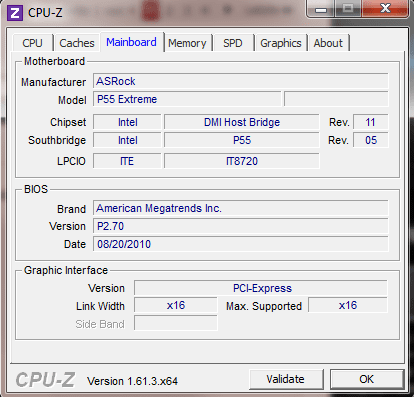The height and width of the screenshot is (397, 414).
Task: Minimize the CPU-Z window
Action: [321, 9]
